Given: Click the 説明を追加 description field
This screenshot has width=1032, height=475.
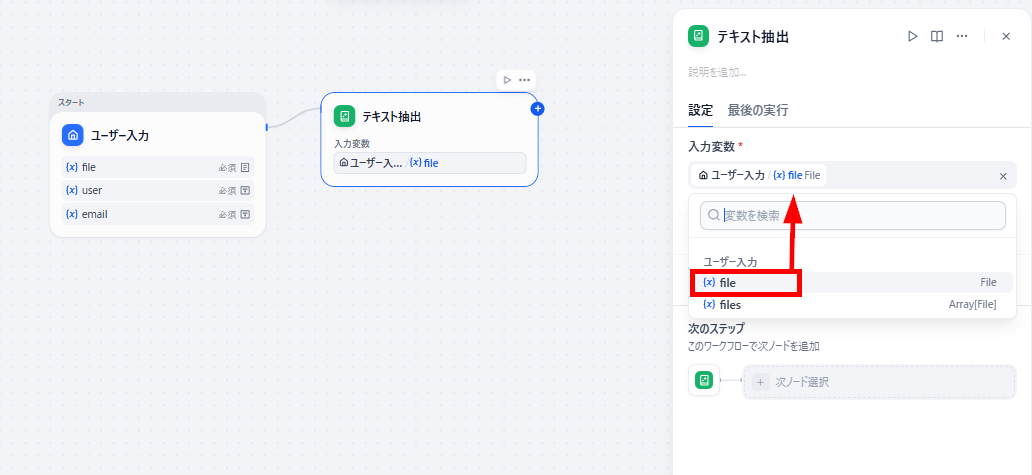Looking at the screenshot, I should tap(717, 72).
